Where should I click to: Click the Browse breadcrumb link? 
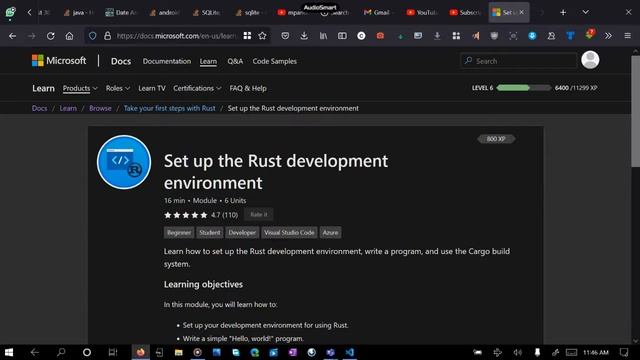[x=100, y=108]
